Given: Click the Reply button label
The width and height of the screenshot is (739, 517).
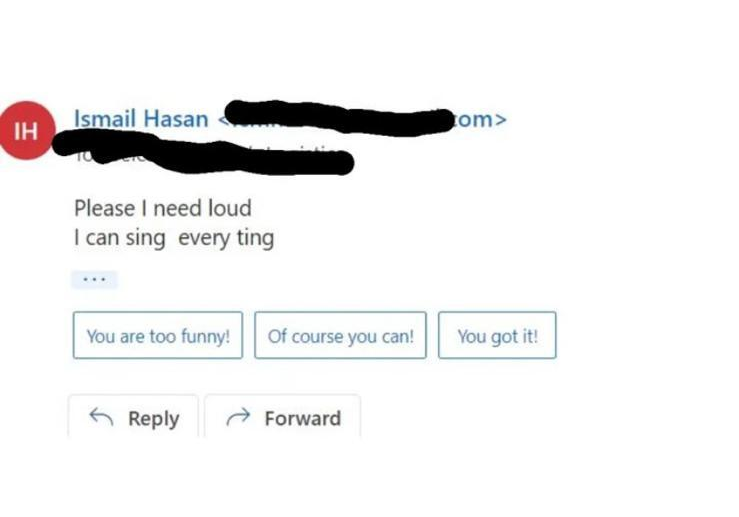Looking at the screenshot, I should click(x=154, y=419).
